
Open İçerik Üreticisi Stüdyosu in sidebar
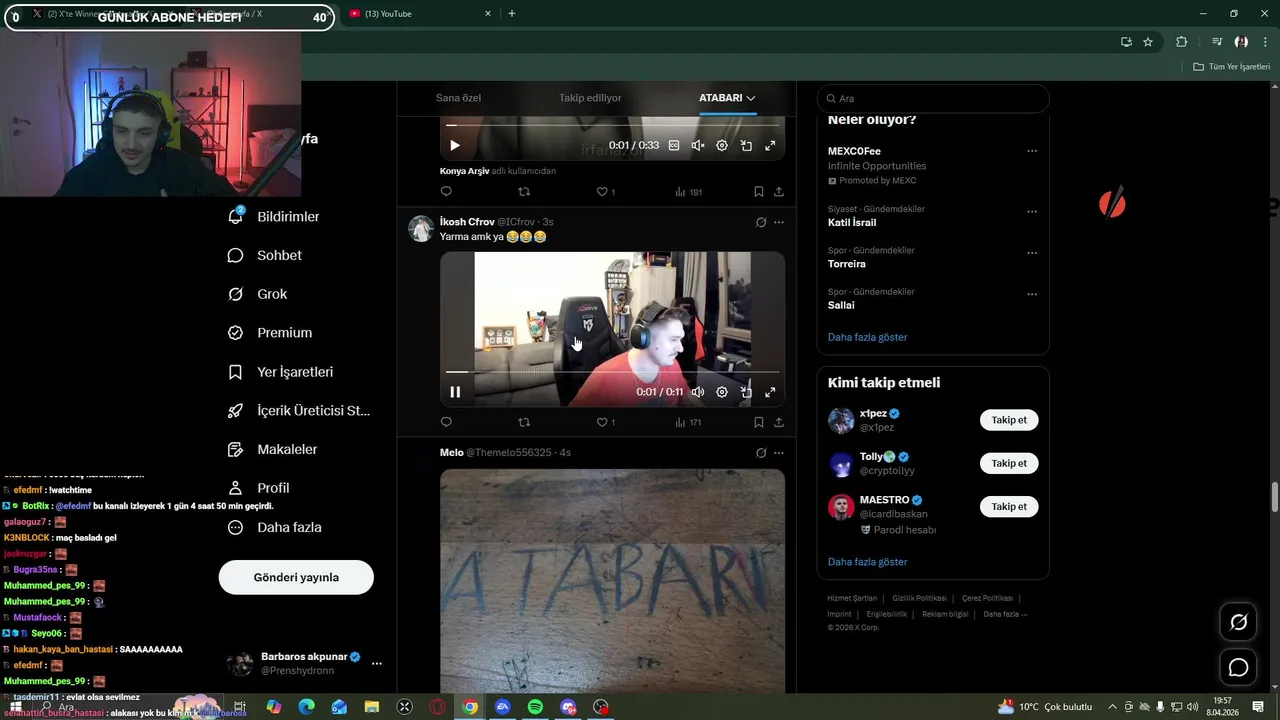click(299, 410)
